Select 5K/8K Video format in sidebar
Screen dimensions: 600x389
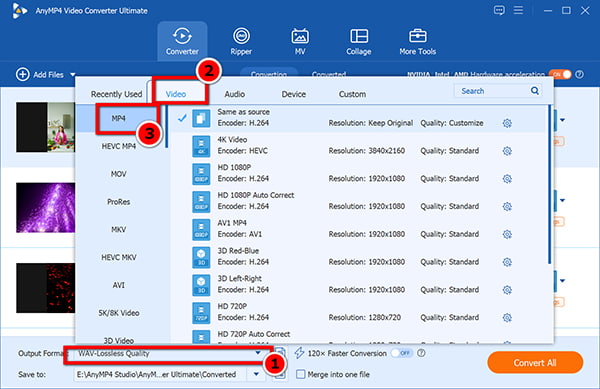click(119, 313)
